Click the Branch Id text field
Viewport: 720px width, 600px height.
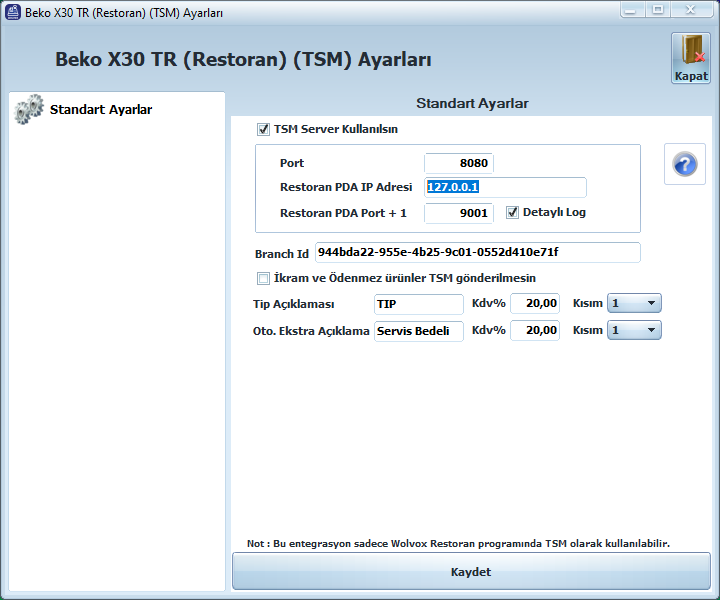click(477, 252)
